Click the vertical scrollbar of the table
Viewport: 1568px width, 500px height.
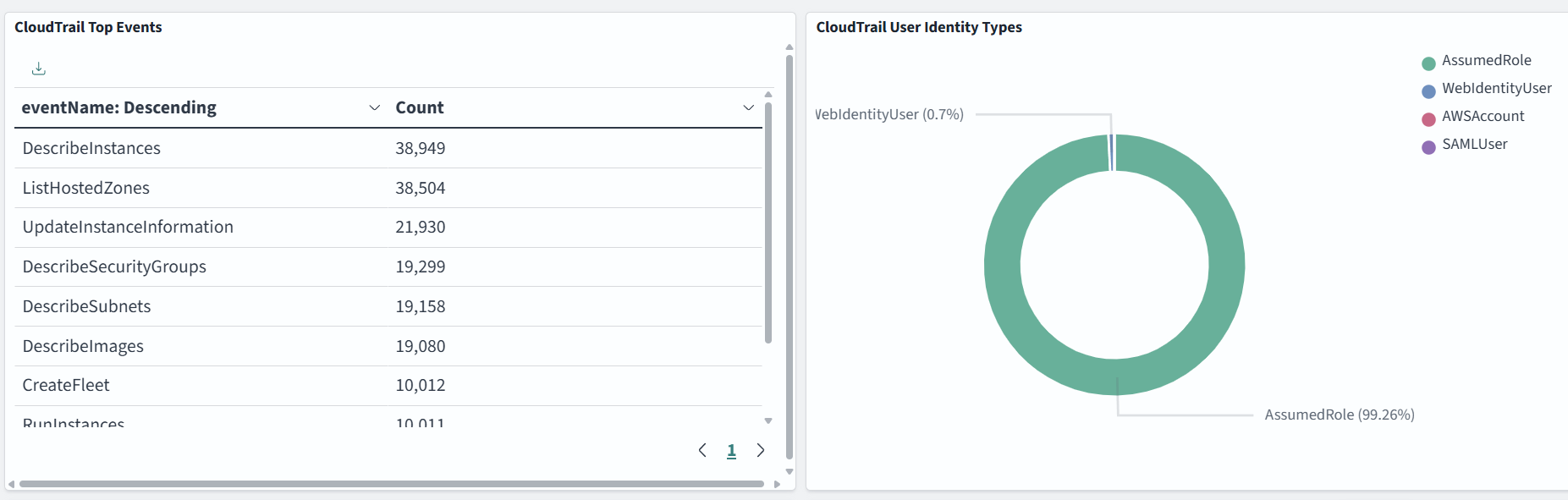768,220
